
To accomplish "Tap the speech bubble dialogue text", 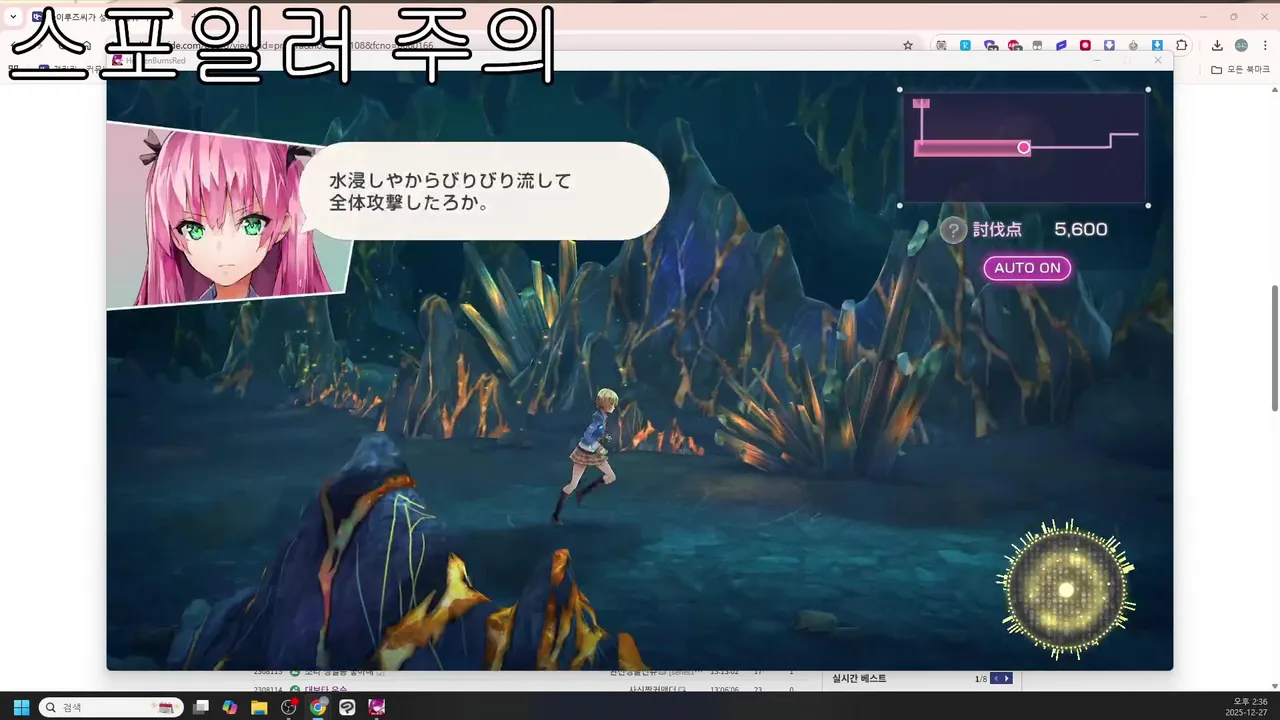I will coord(450,191).
